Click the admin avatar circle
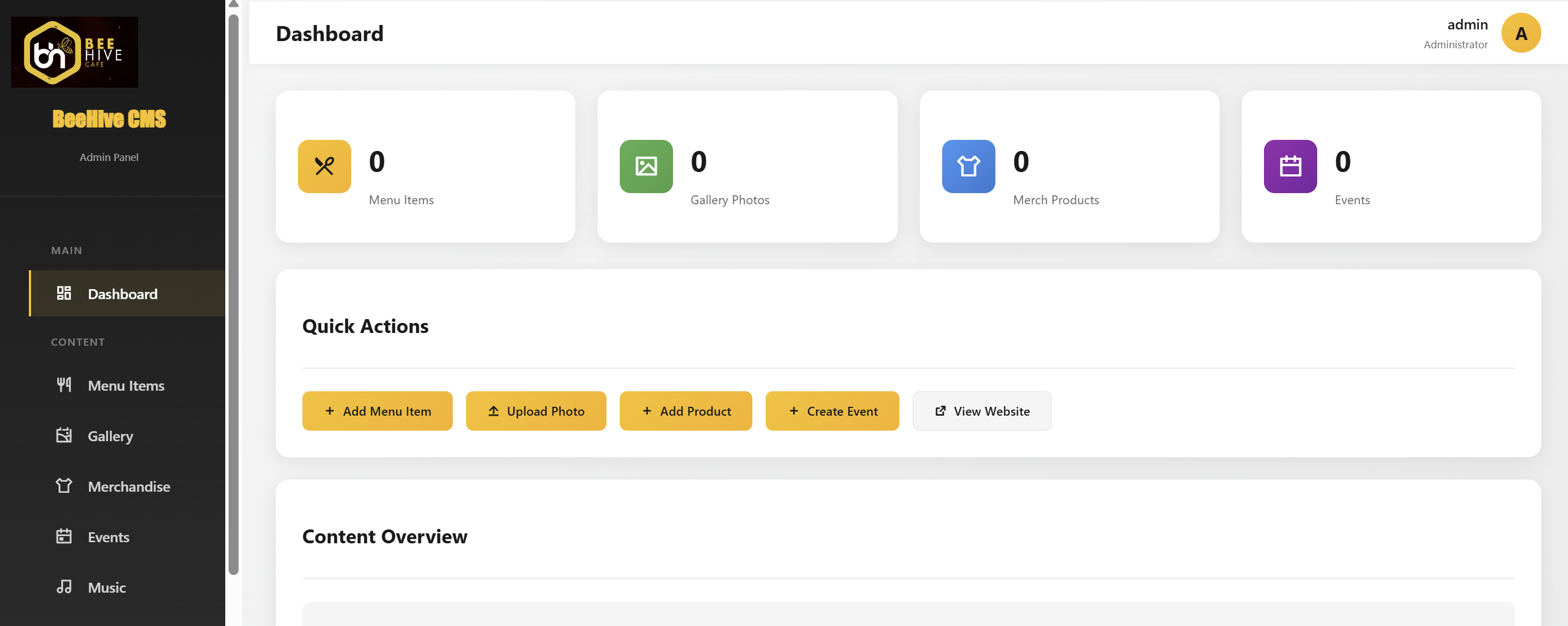The width and height of the screenshot is (1568, 626). pos(1520,33)
